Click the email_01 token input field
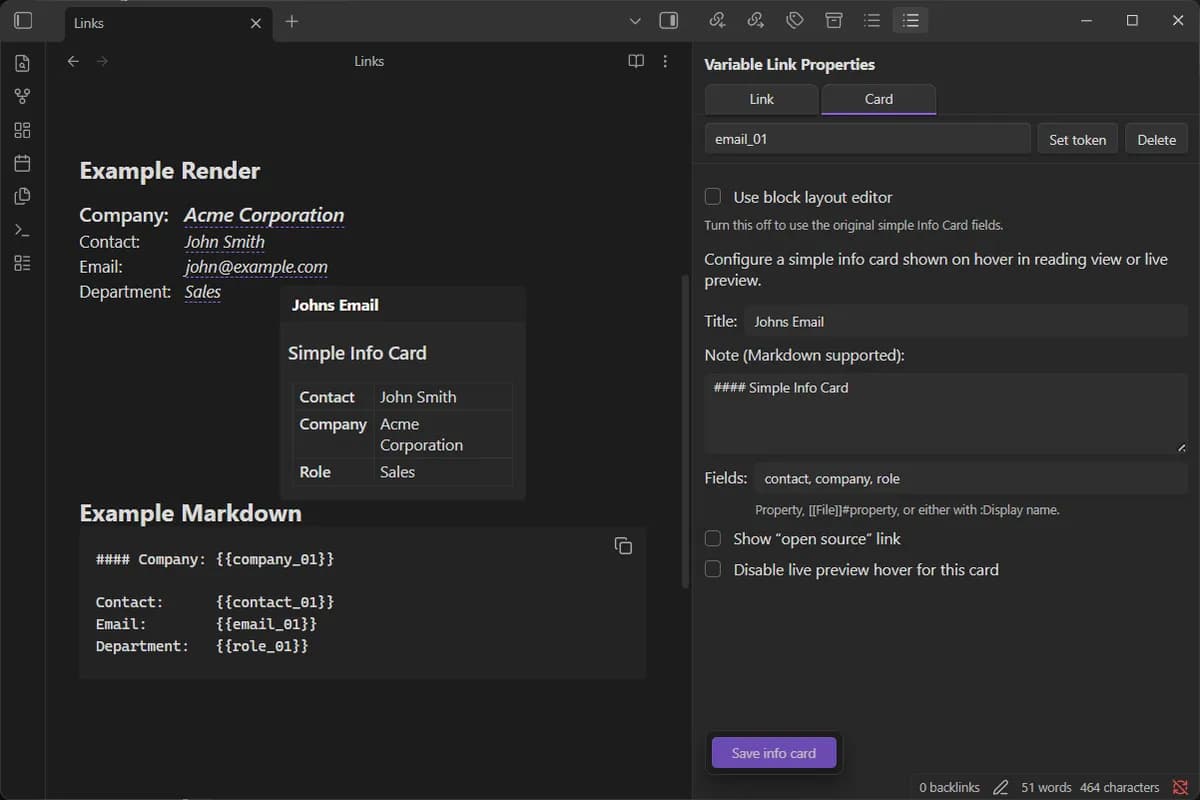Viewport: 1200px width, 800px height. pyautogui.click(x=867, y=139)
